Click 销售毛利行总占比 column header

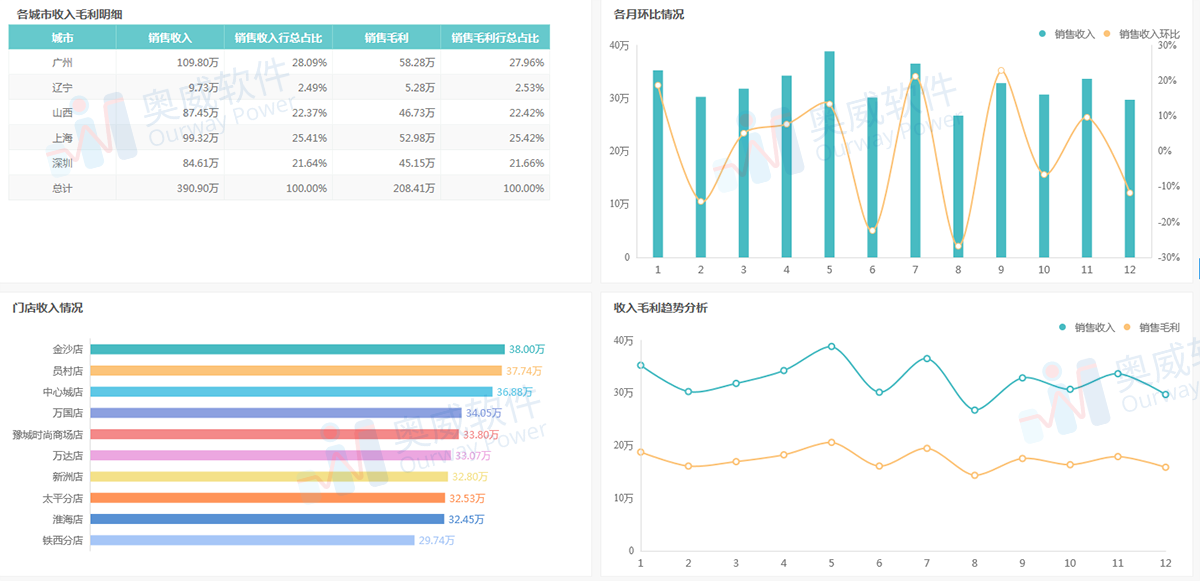(495, 37)
